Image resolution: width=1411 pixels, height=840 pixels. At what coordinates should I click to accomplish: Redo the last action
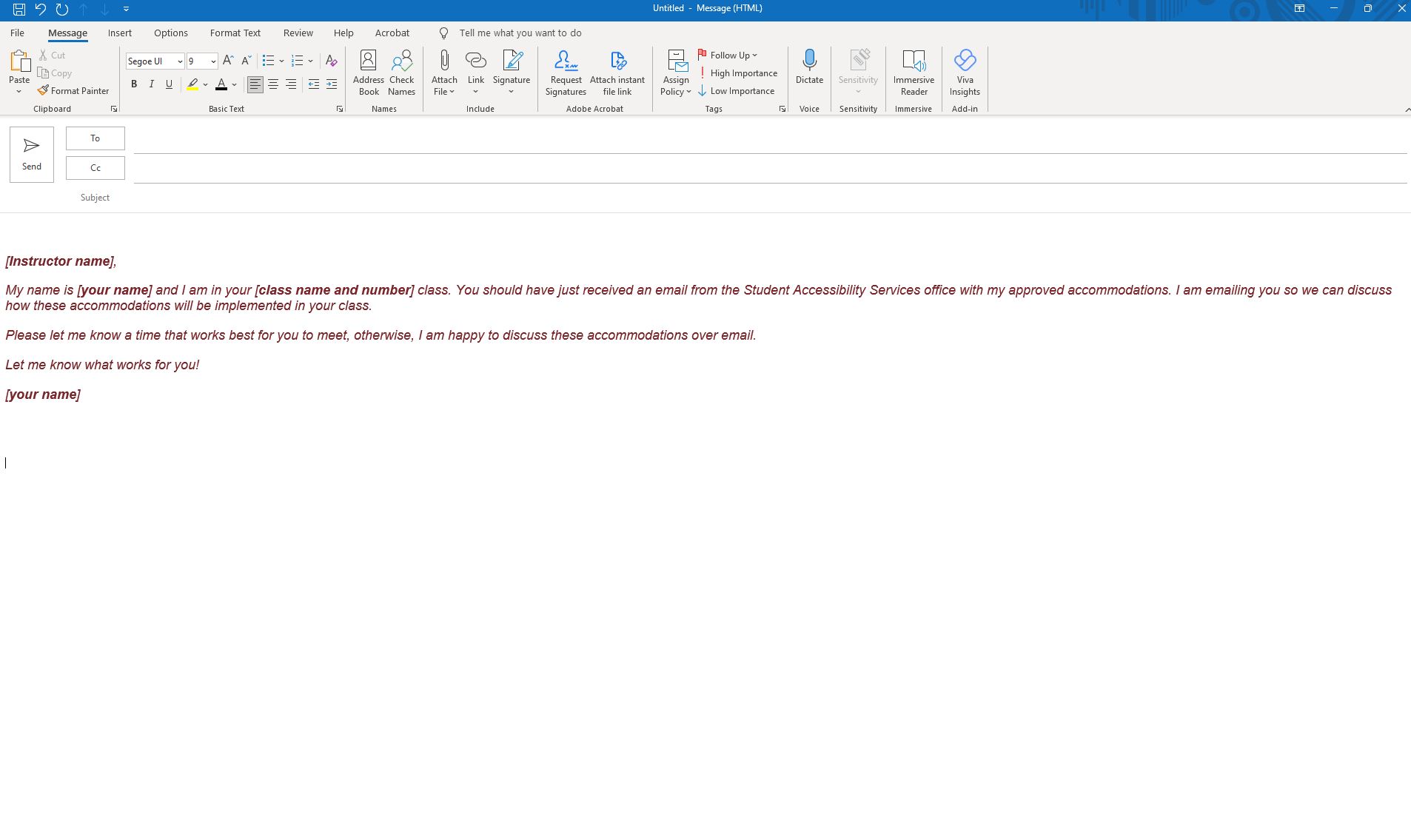[62, 9]
